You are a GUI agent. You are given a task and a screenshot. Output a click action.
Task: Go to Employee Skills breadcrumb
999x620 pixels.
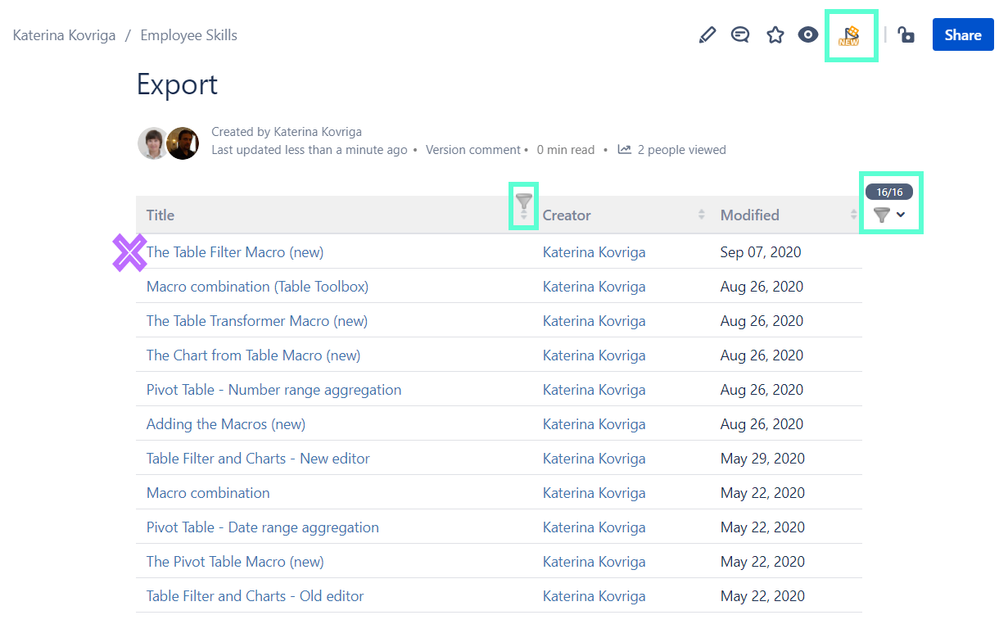(x=189, y=35)
